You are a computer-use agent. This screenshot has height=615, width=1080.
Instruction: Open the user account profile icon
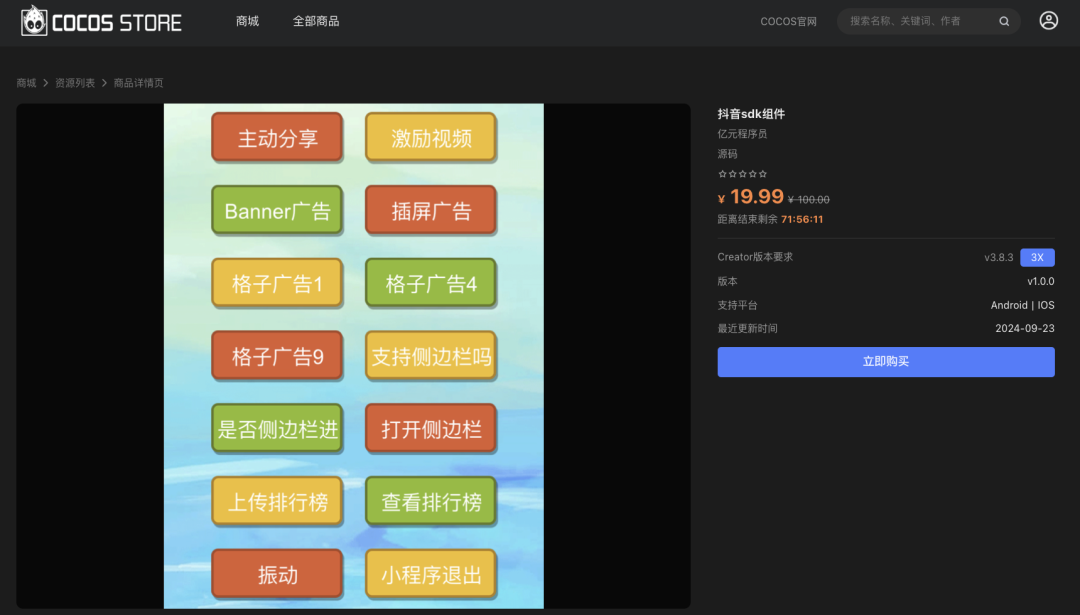(1048, 21)
